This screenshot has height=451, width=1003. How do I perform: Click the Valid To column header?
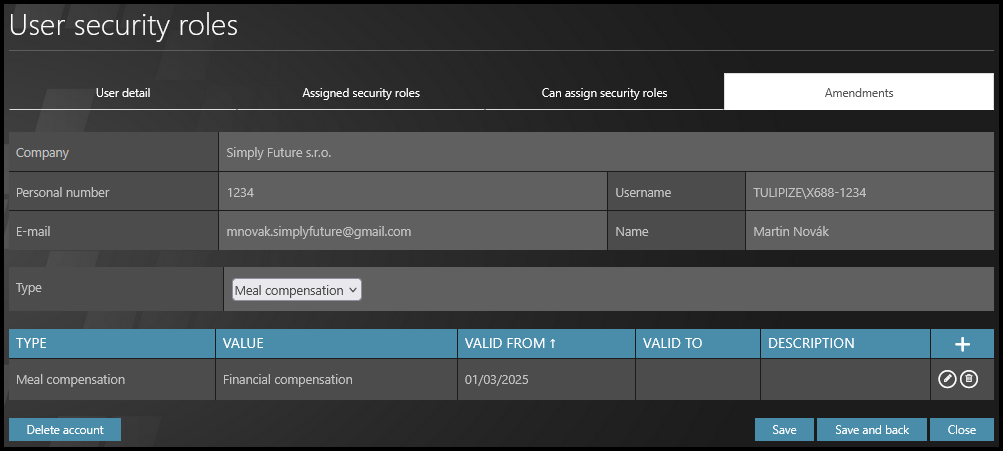tap(672, 343)
